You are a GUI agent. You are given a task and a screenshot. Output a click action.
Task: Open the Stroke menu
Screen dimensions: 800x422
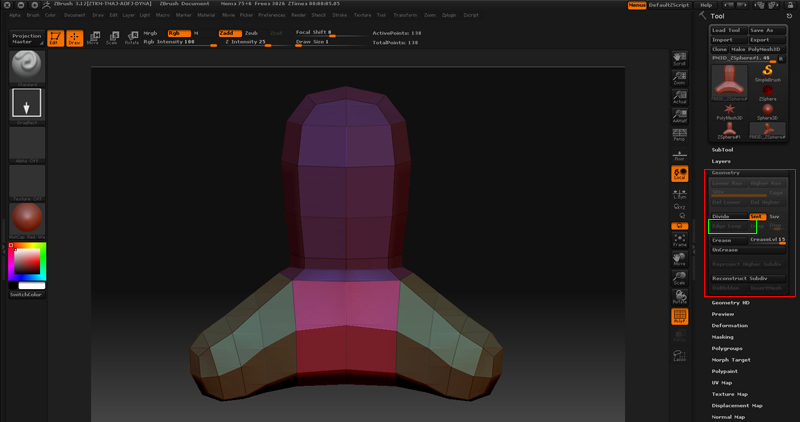[340, 16]
